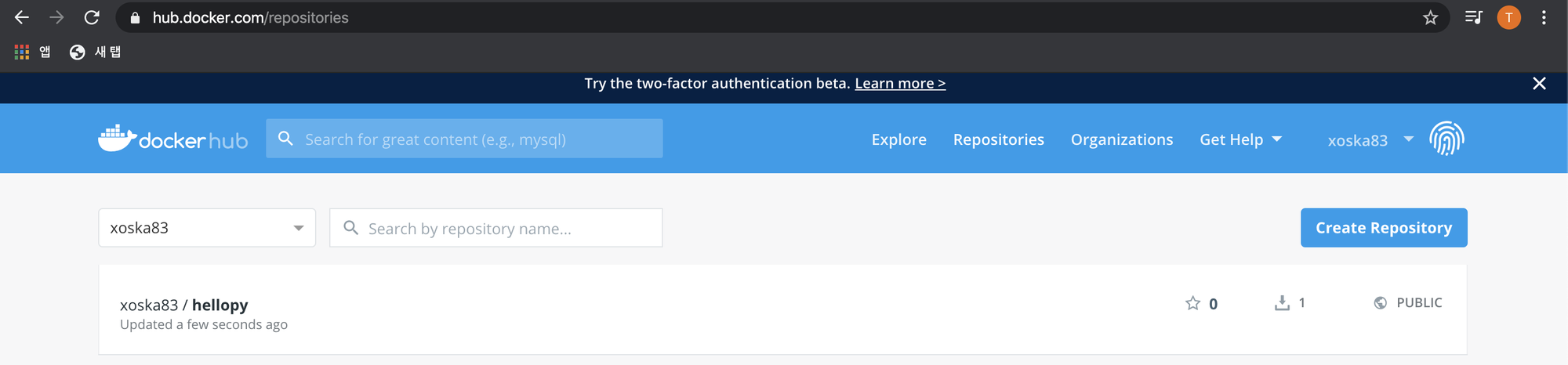This screenshot has width=1568, height=365.
Task: Click the PUBLIC visibility label
Action: [x=1419, y=302]
